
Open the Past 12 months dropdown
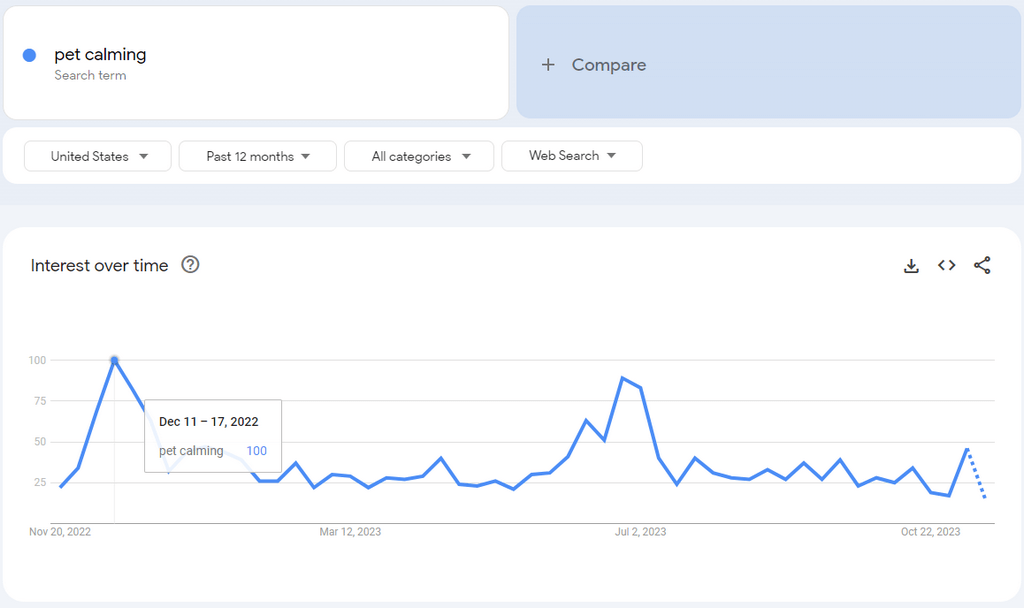tap(257, 156)
